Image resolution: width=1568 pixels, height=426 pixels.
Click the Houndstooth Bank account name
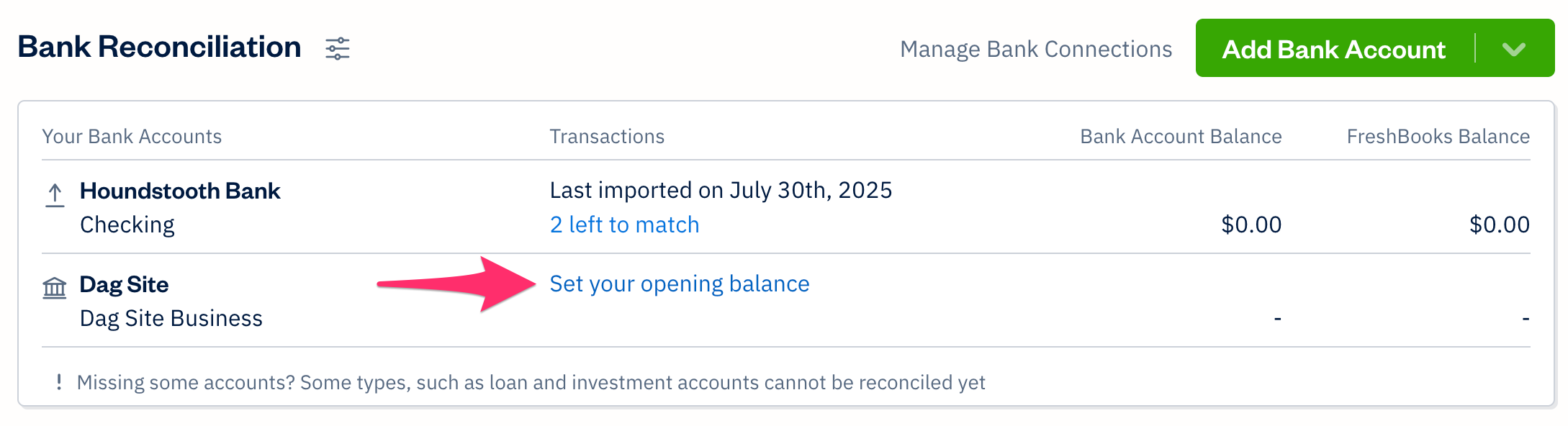[x=179, y=191]
